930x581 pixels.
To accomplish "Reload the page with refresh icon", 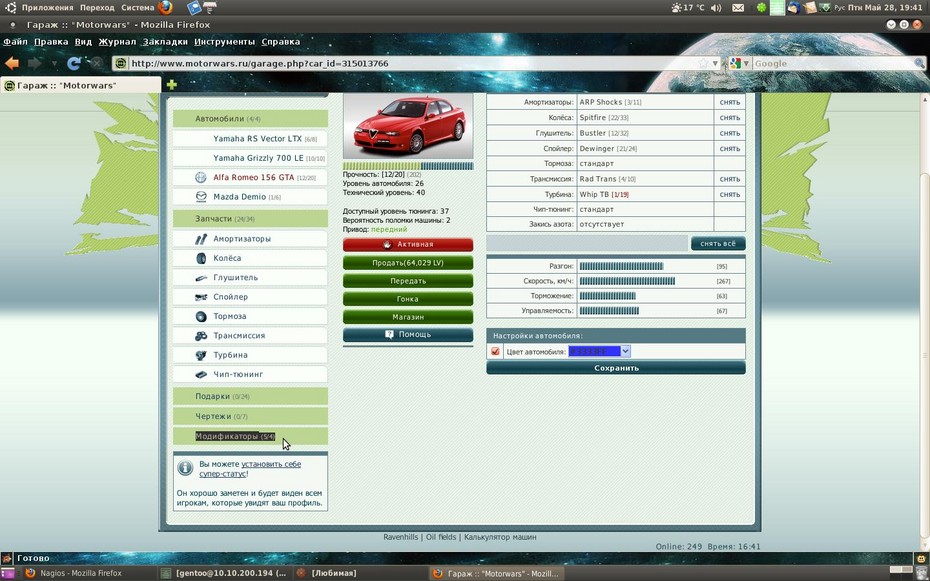I will click(x=74, y=63).
